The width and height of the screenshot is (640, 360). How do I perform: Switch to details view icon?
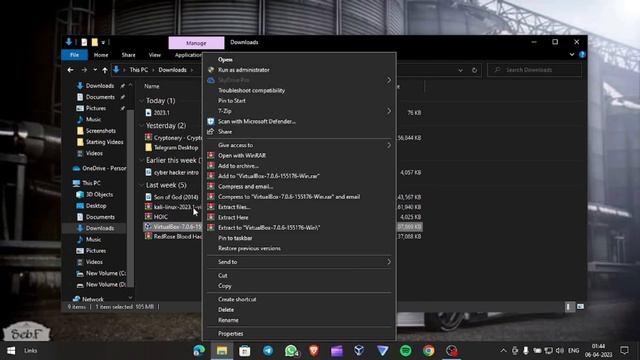(x=569, y=307)
